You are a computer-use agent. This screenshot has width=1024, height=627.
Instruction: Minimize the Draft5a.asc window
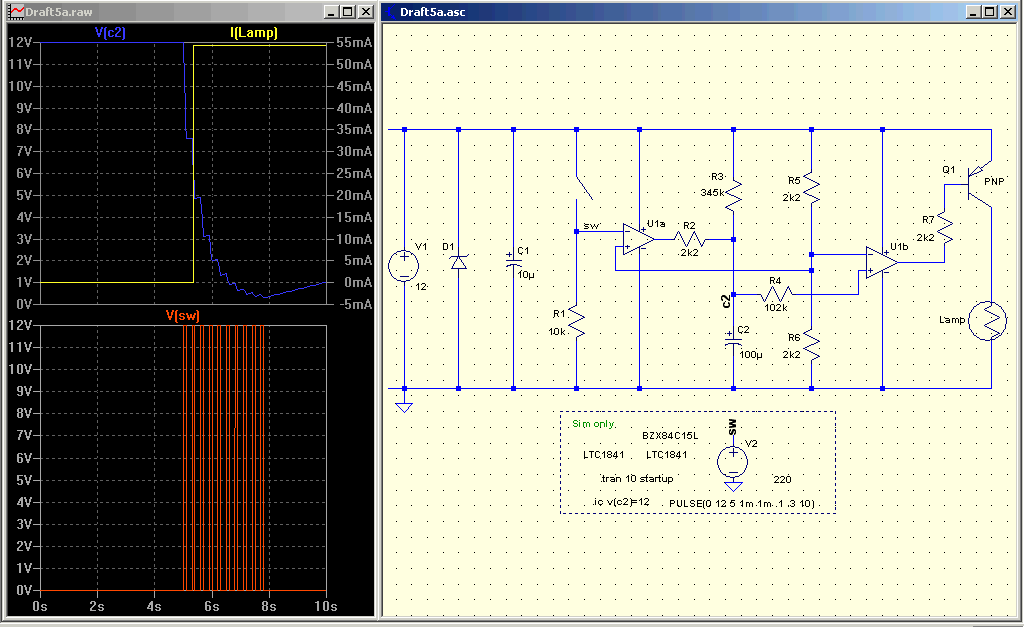click(x=973, y=12)
